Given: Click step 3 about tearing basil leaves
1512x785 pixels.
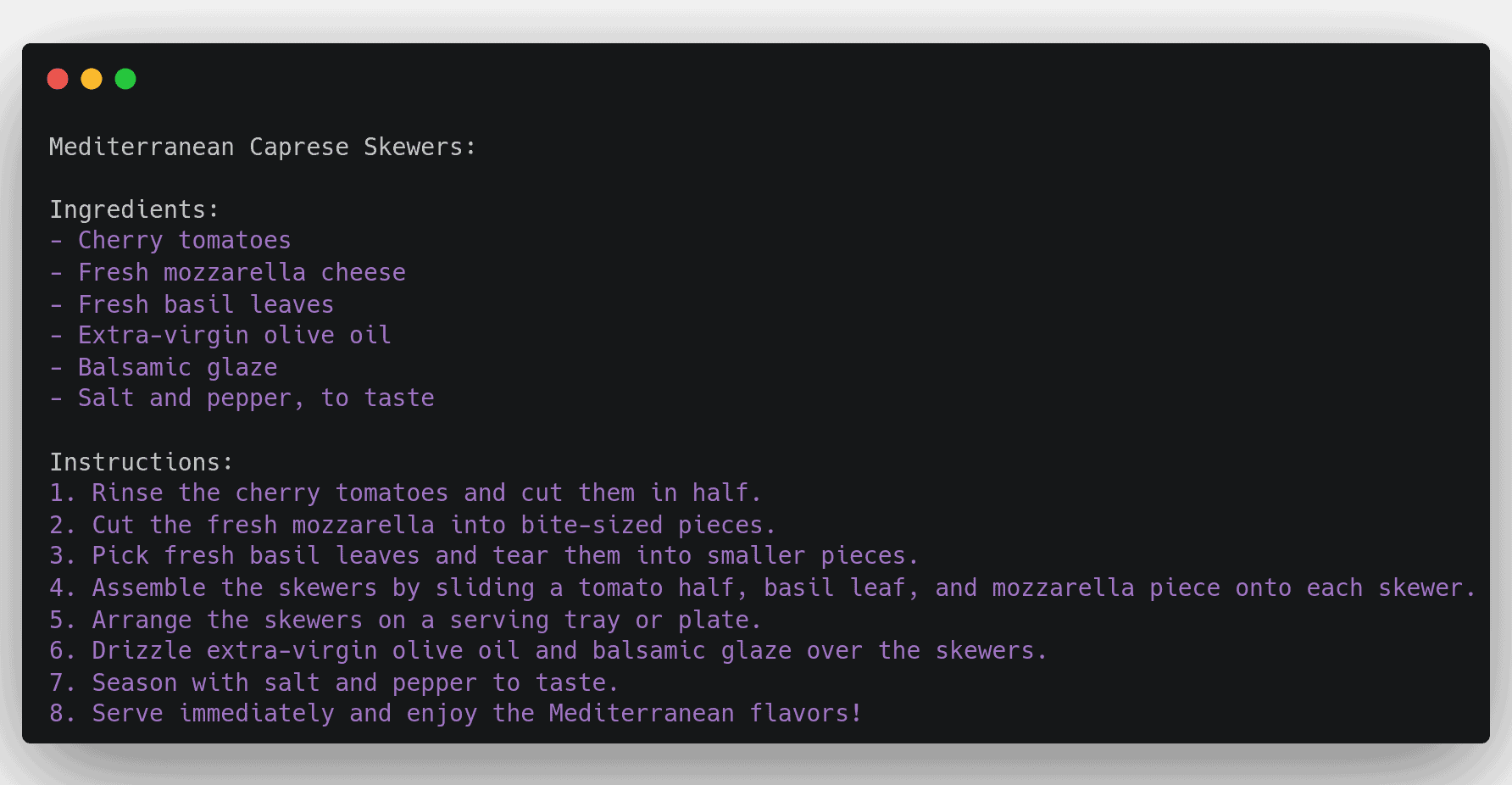Looking at the screenshot, I should pyautogui.click(x=483, y=556).
